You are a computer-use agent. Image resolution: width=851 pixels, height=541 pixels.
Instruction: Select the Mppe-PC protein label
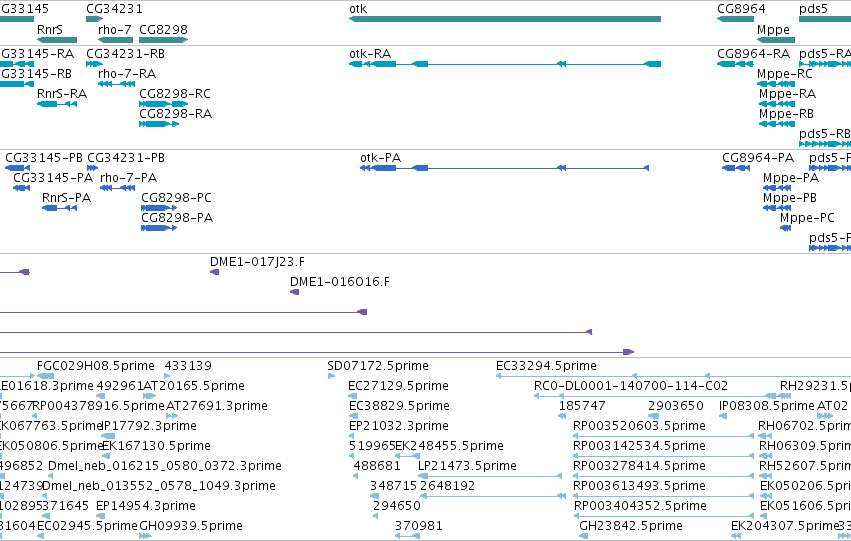[x=807, y=218]
